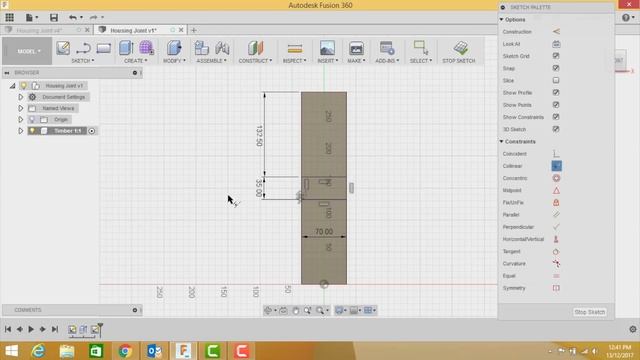Image resolution: width=640 pixels, height=360 pixels.
Task: Open the ADD-INS menu dropdown
Action: [x=387, y=60]
